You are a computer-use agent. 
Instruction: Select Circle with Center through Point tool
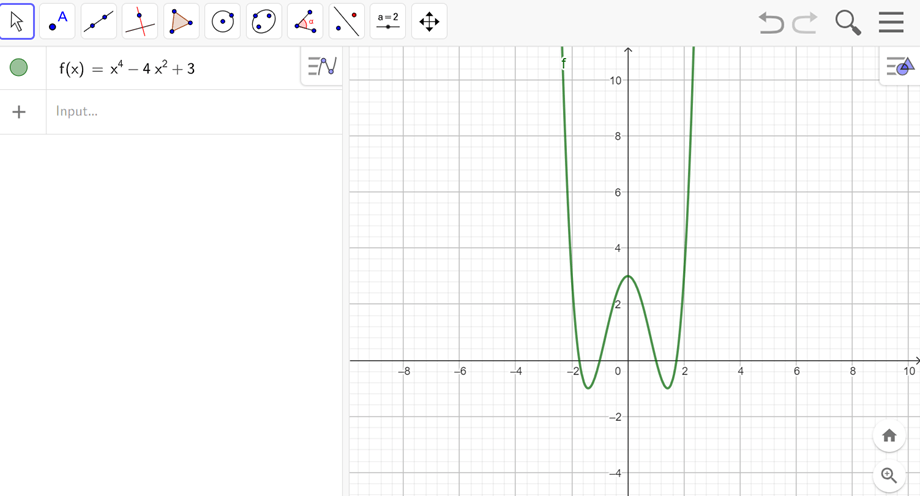222,21
